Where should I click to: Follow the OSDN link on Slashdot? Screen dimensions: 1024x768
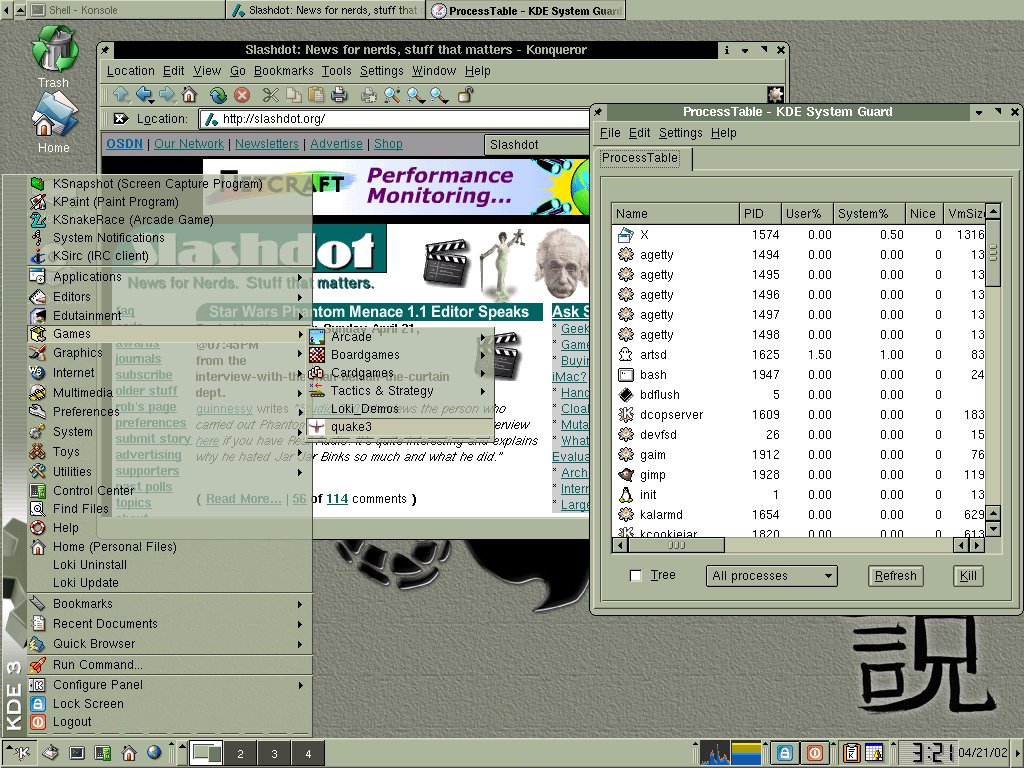124,144
